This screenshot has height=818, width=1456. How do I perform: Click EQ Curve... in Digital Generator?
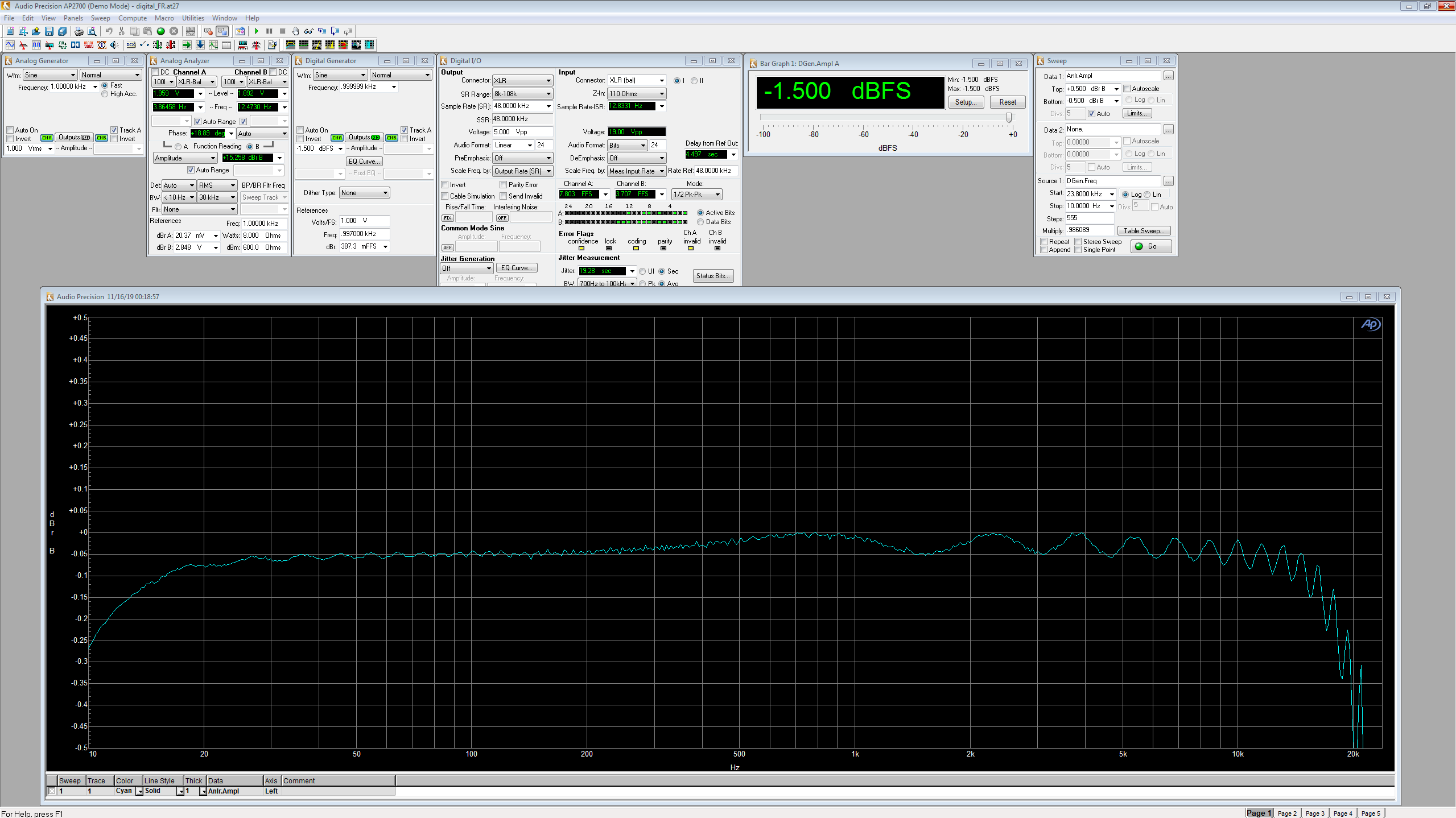[x=364, y=162]
